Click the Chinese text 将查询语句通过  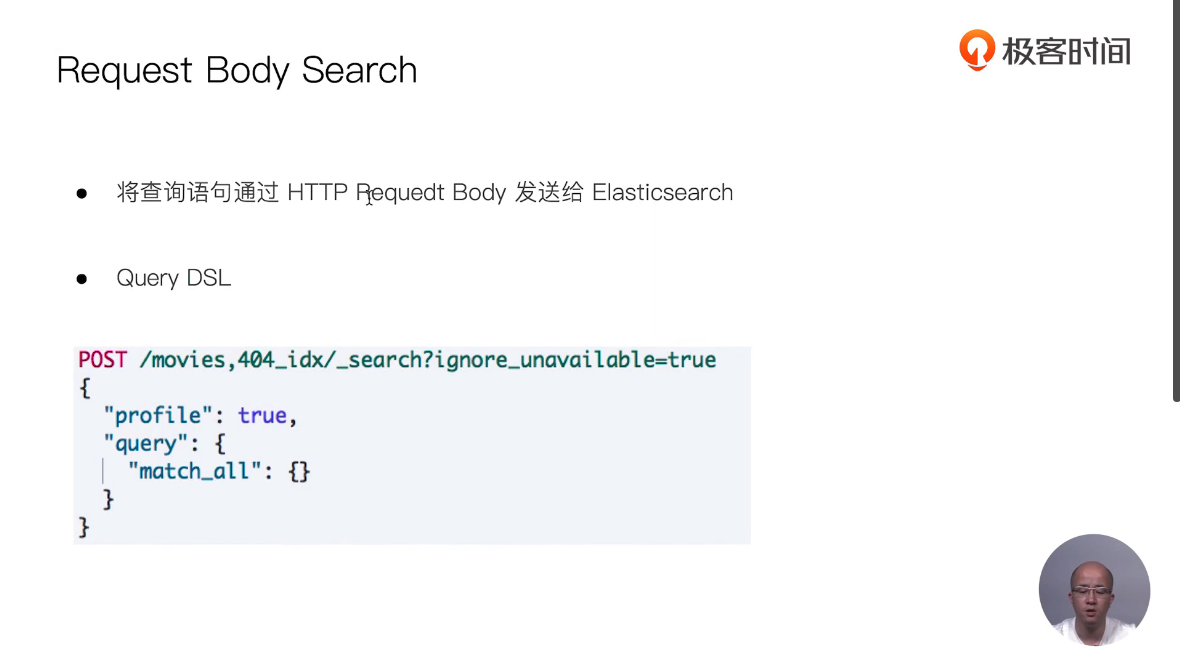coord(197,192)
